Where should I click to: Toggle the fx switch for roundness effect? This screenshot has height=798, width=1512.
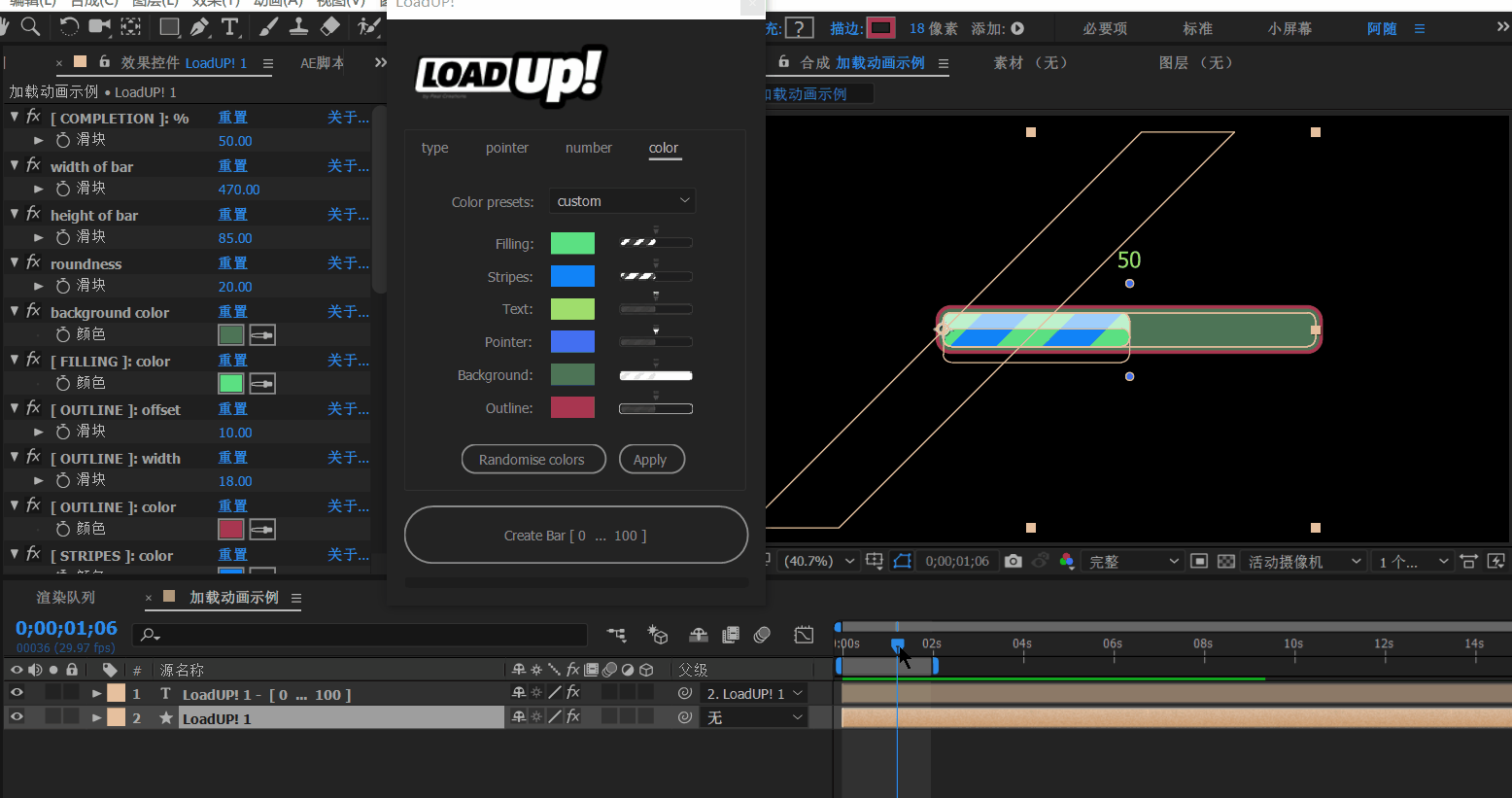tap(33, 262)
